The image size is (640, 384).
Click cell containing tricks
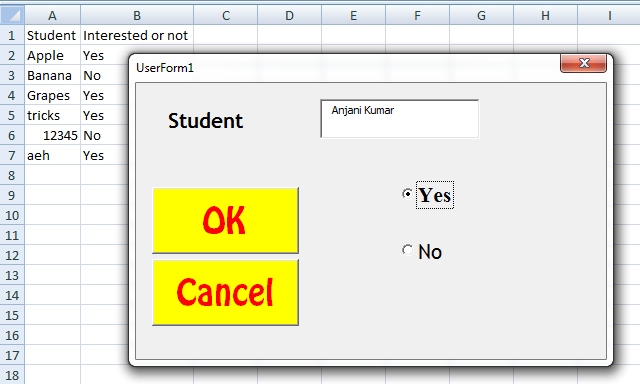click(x=52, y=115)
